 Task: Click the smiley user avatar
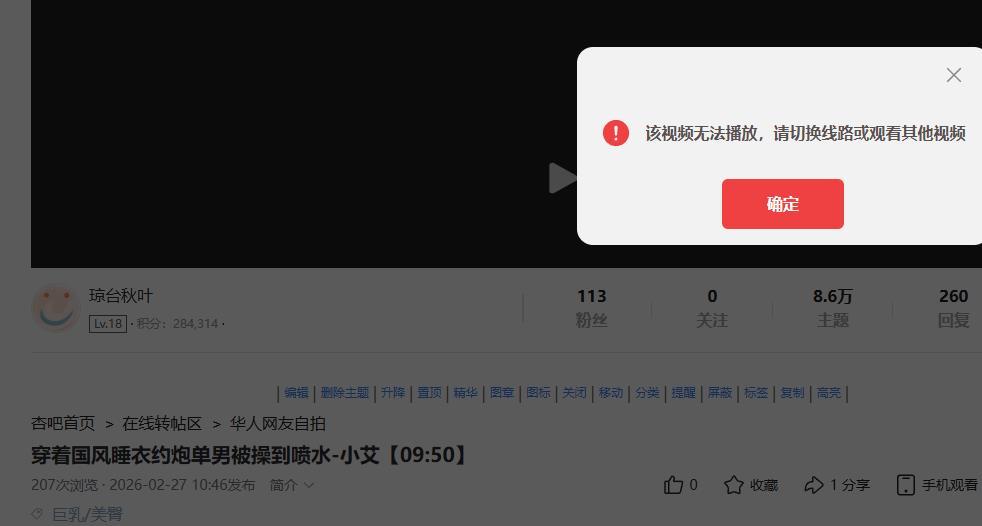(x=56, y=308)
